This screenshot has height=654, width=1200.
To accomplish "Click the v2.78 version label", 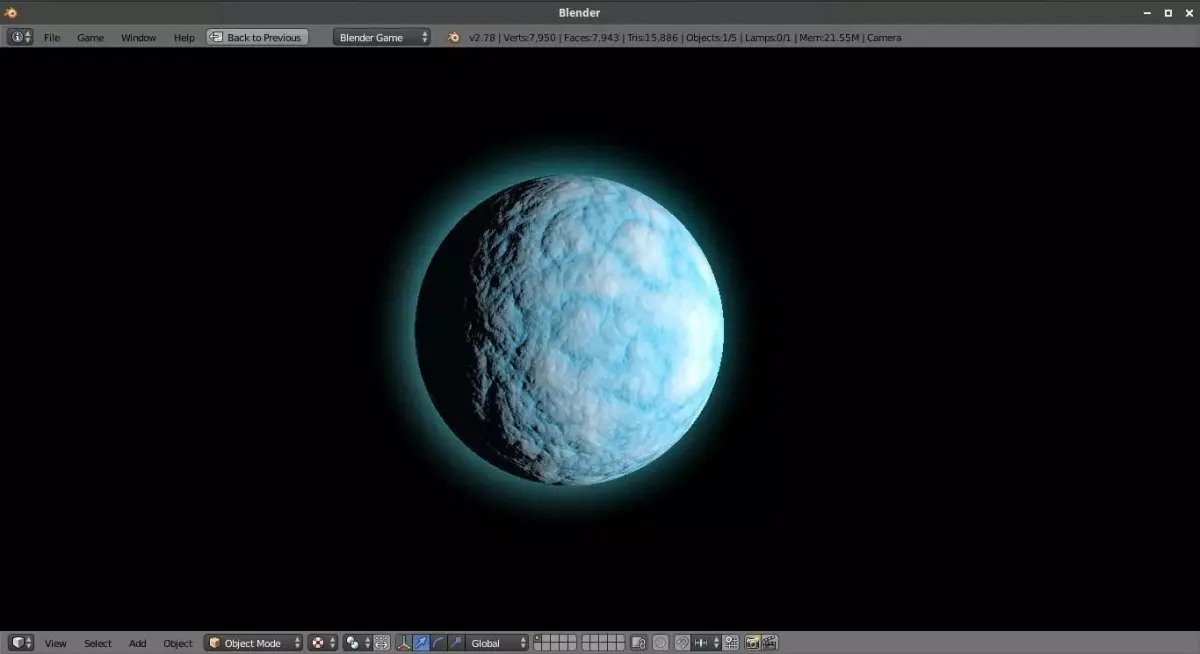I will [480, 38].
